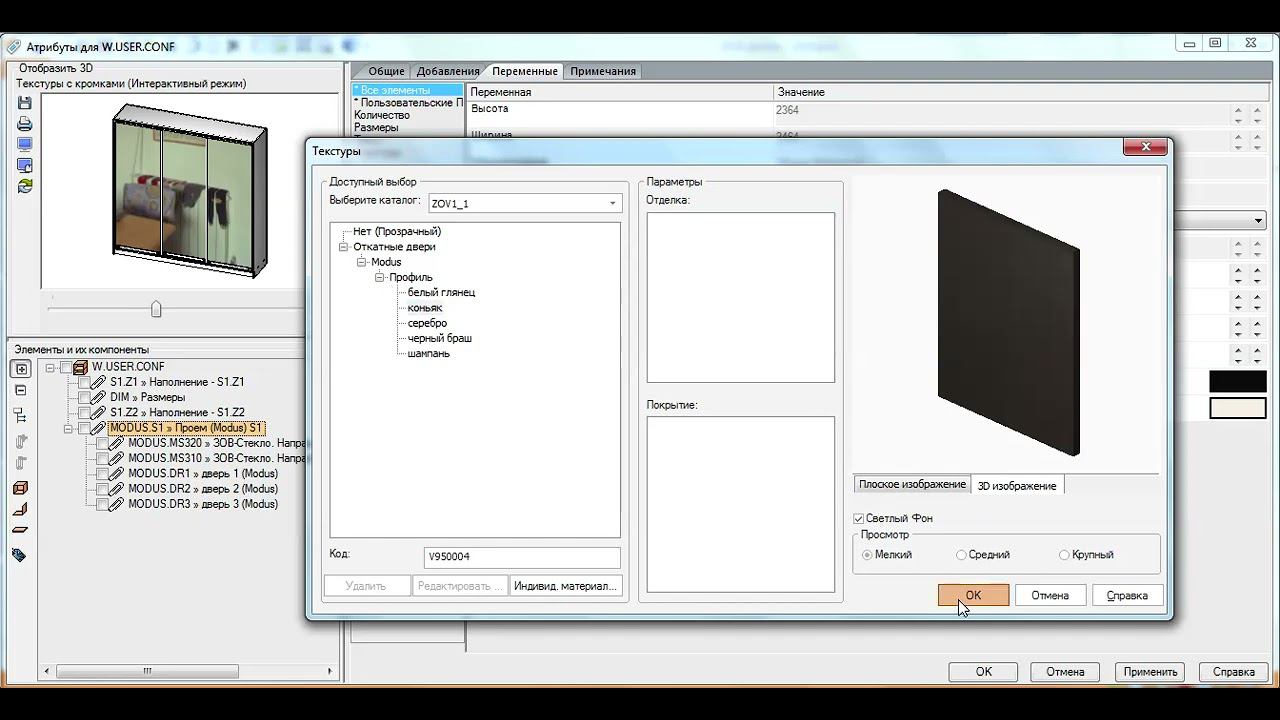Select the Средний preview size radio button
Screen dimensions: 1280x720
[x=961, y=555]
